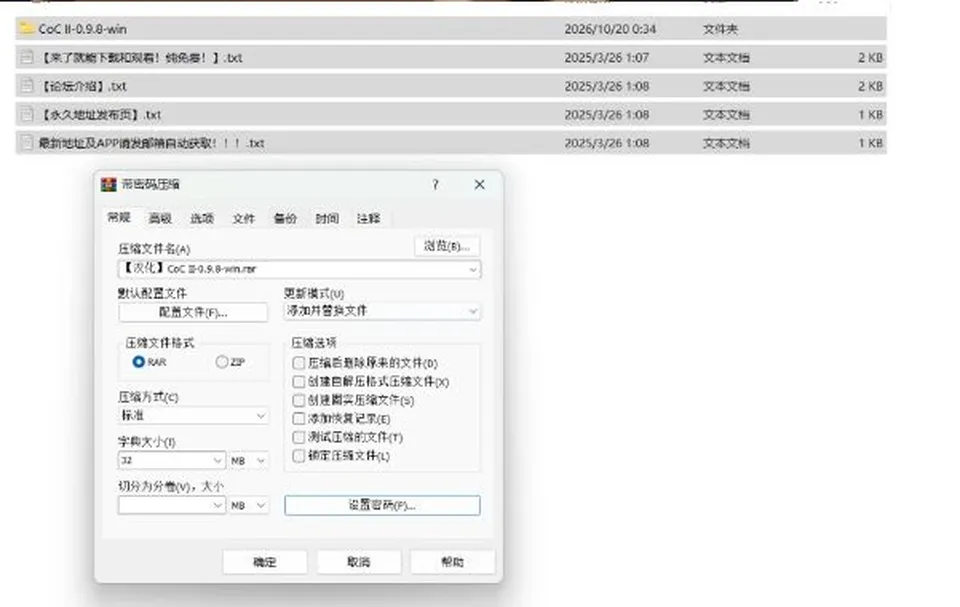The width and height of the screenshot is (960, 607).
Task: Open the 字典大小 dropdown showing 32
Action: click(x=171, y=460)
